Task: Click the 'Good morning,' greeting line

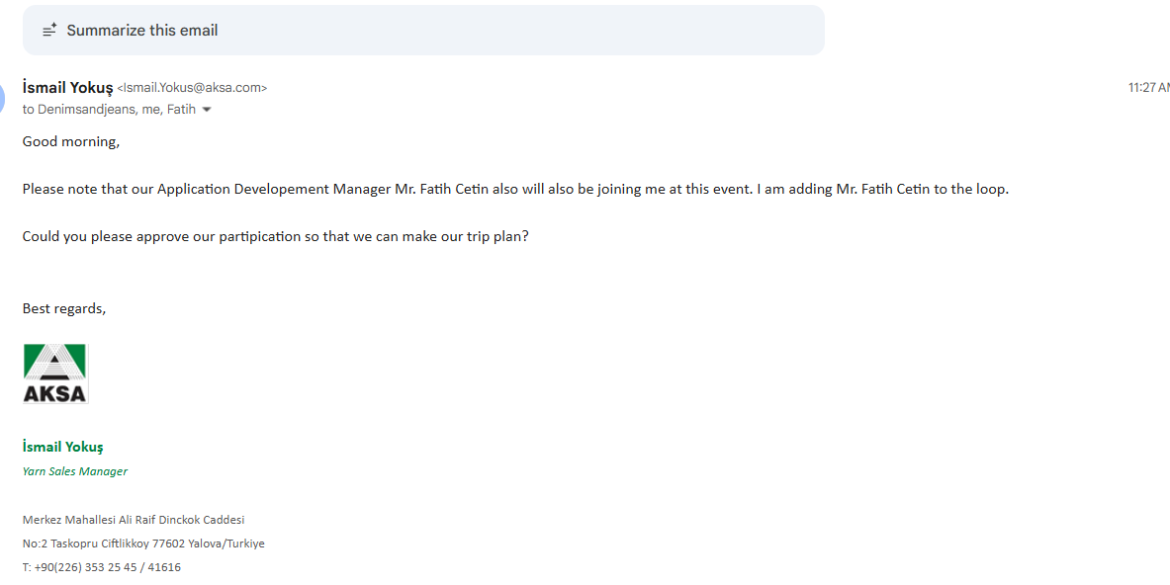Action: (71, 142)
